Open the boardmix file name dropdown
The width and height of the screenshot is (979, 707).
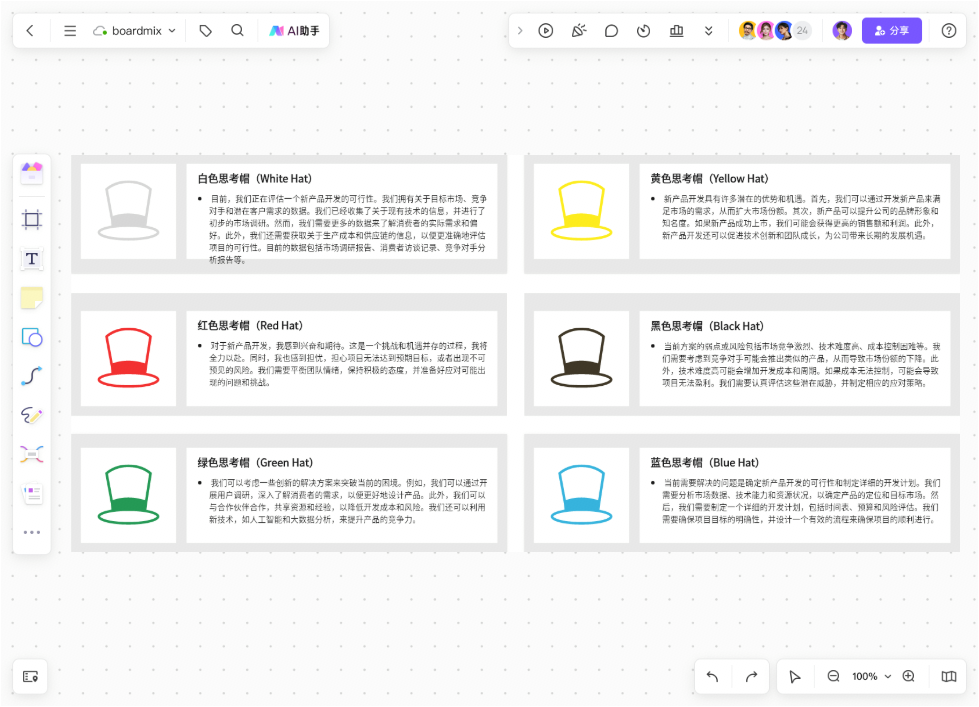(135, 31)
